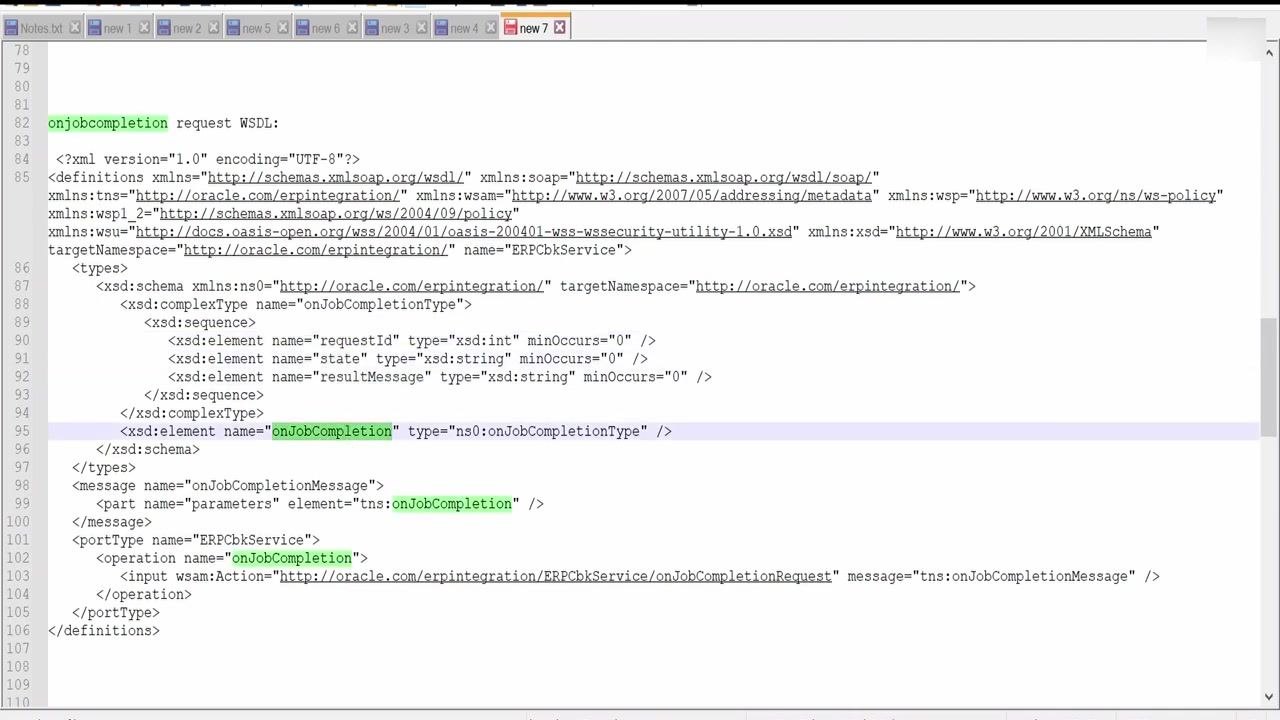This screenshot has width=1280, height=720.
Task: Open the w3.org/2001/XMLSchema link
Action: 1024,231
